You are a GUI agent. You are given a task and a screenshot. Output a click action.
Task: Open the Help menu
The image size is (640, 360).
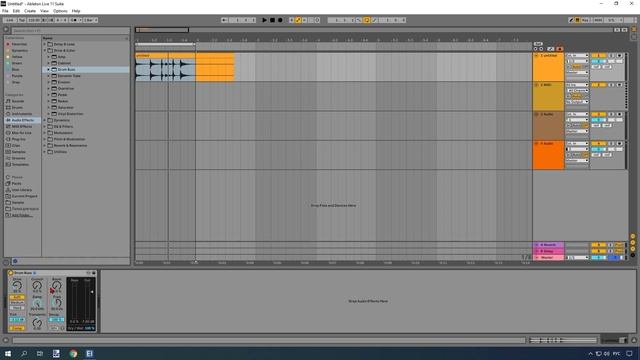[x=76, y=11]
